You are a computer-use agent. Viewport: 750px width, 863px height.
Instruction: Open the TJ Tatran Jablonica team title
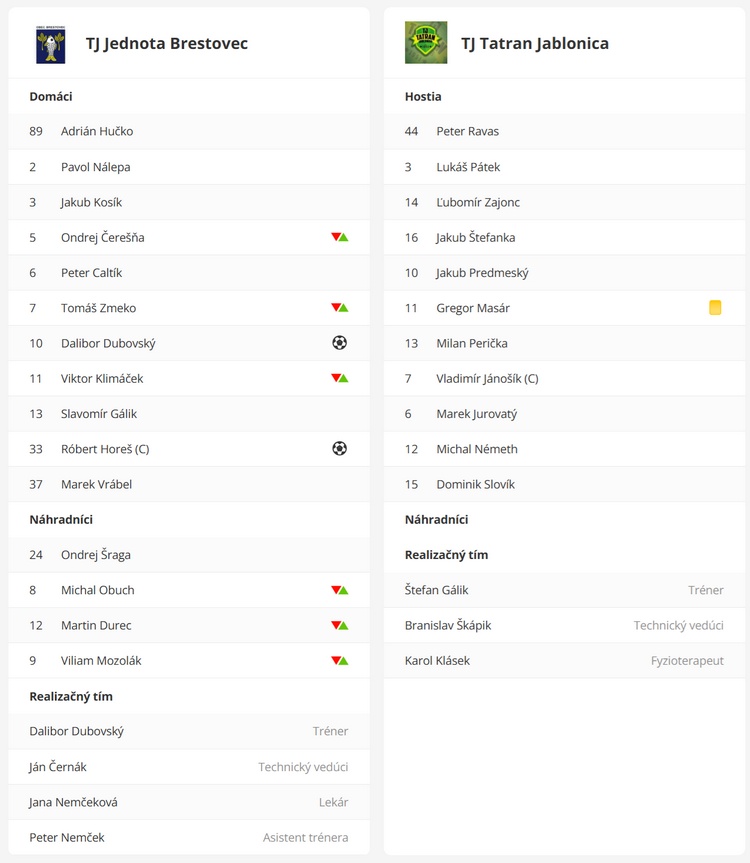coord(535,43)
